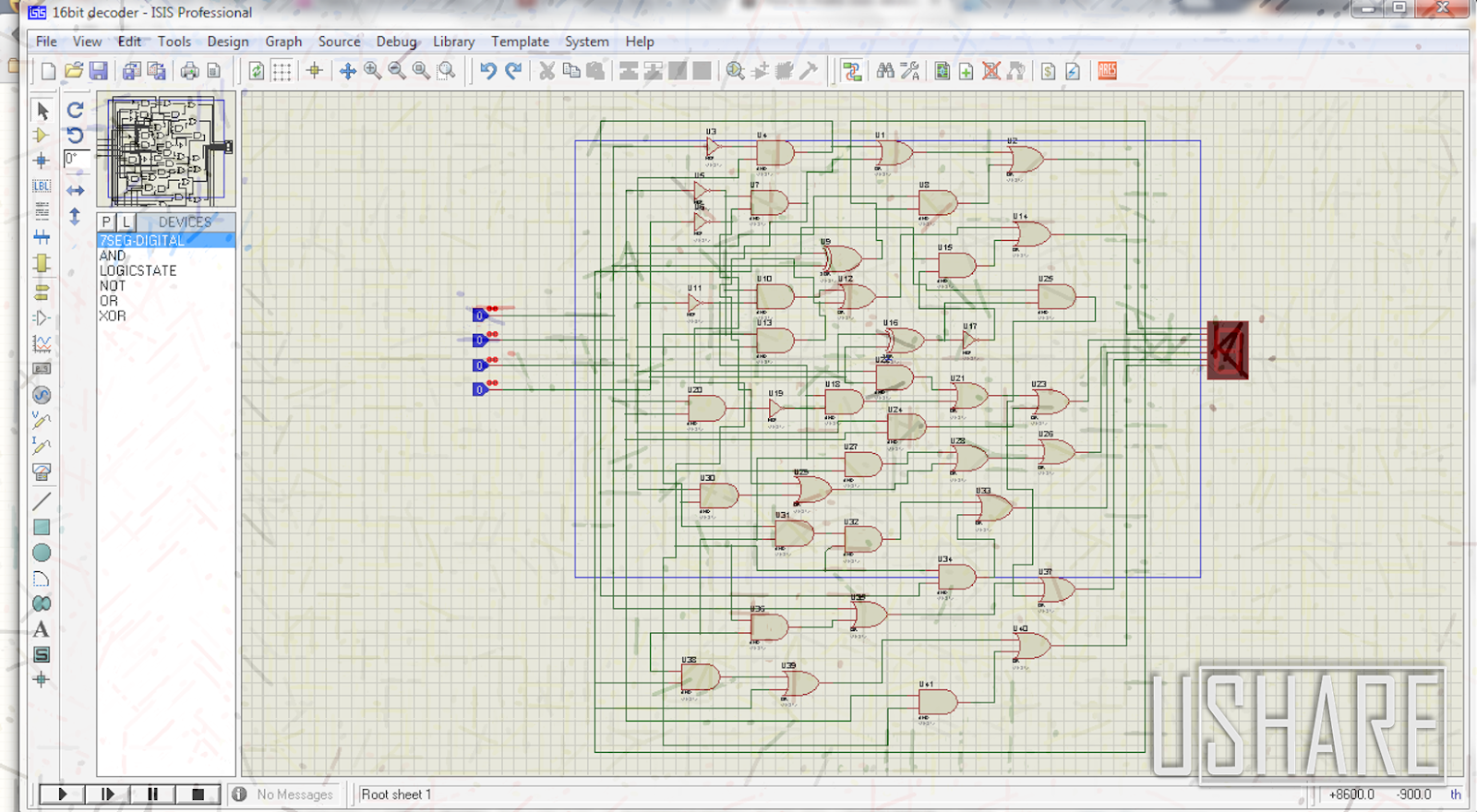1477x812 pixels.
Task: Select 7SEG-DIGITAL in the devices list
Action: click(166, 240)
